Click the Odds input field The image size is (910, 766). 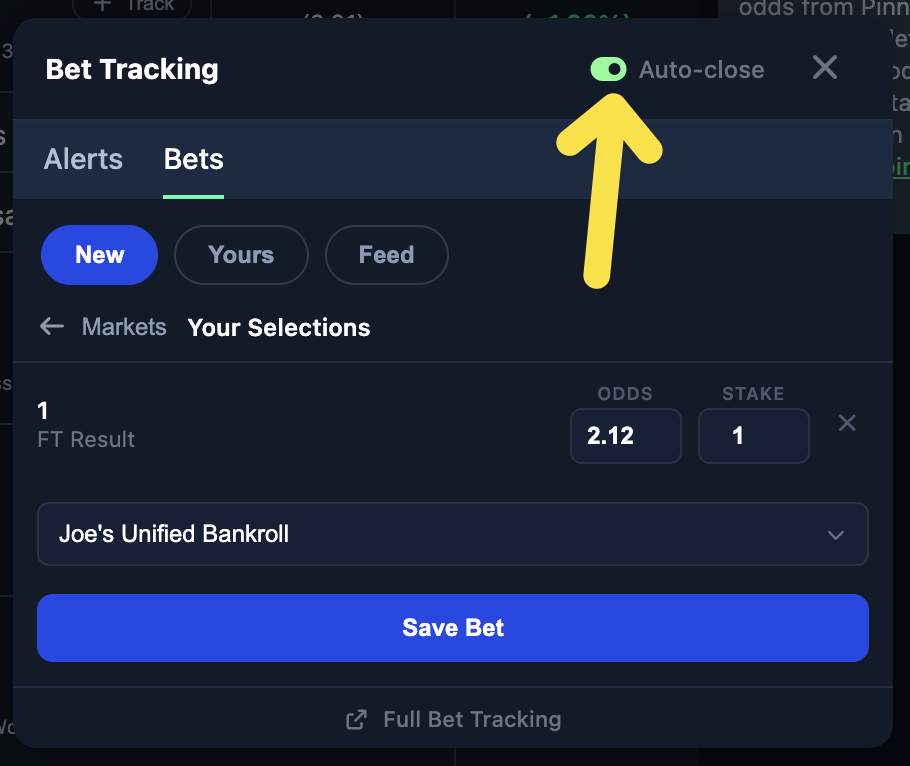[x=625, y=436]
